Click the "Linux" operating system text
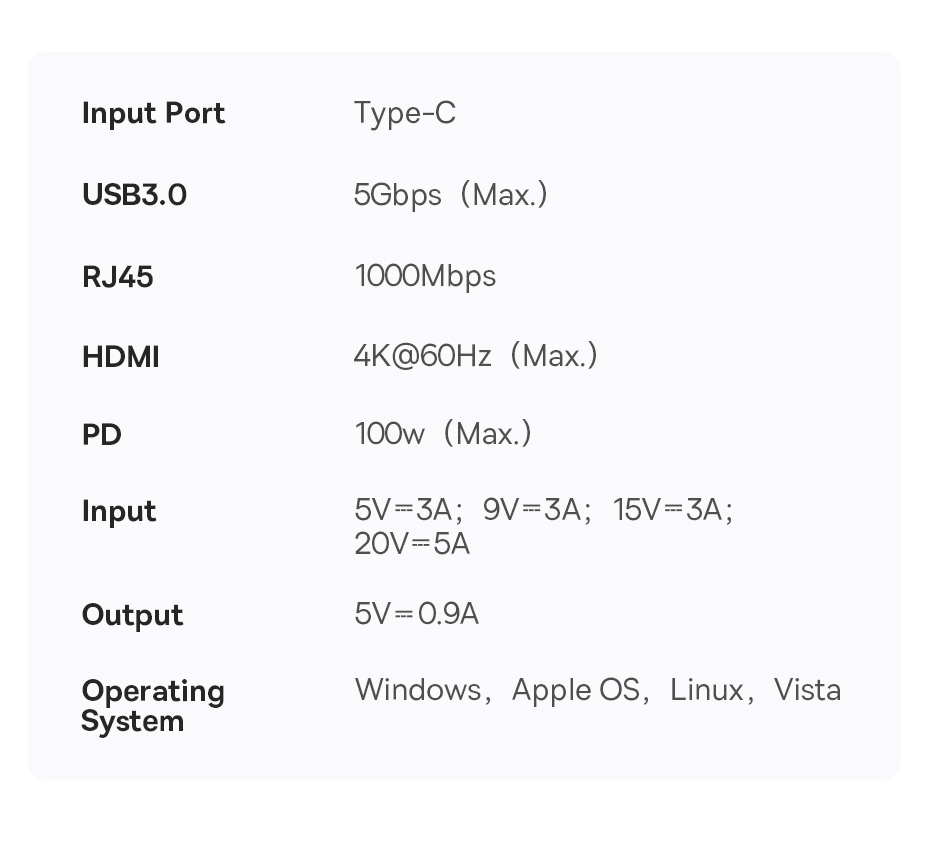The height and width of the screenshot is (854, 930). click(x=706, y=690)
